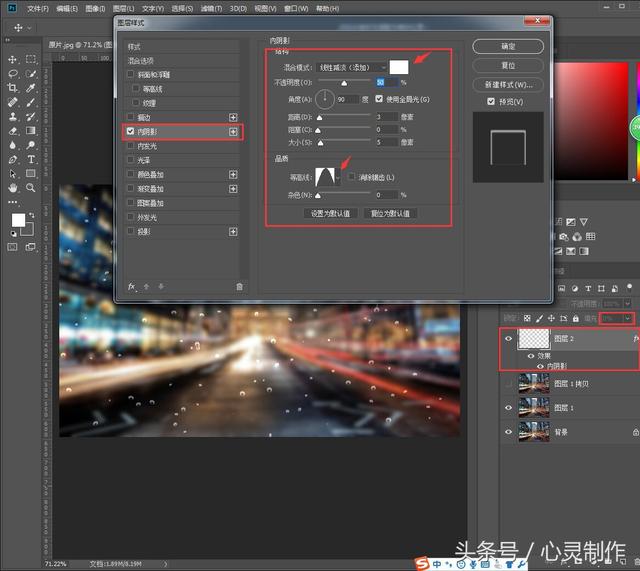Toggle the 预览(V) checkbox
The image size is (640, 571).
(x=491, y=102)
